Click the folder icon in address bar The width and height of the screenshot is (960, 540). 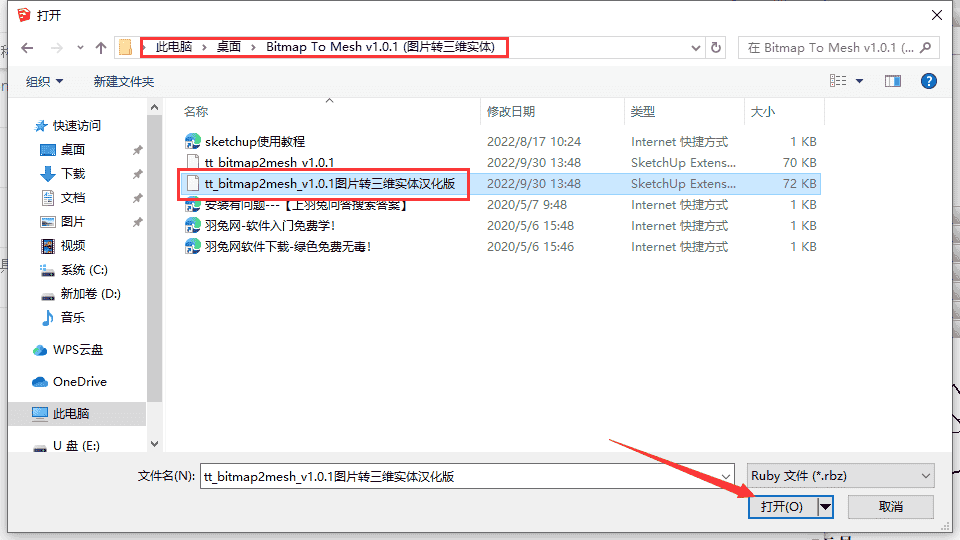(125, 47)
